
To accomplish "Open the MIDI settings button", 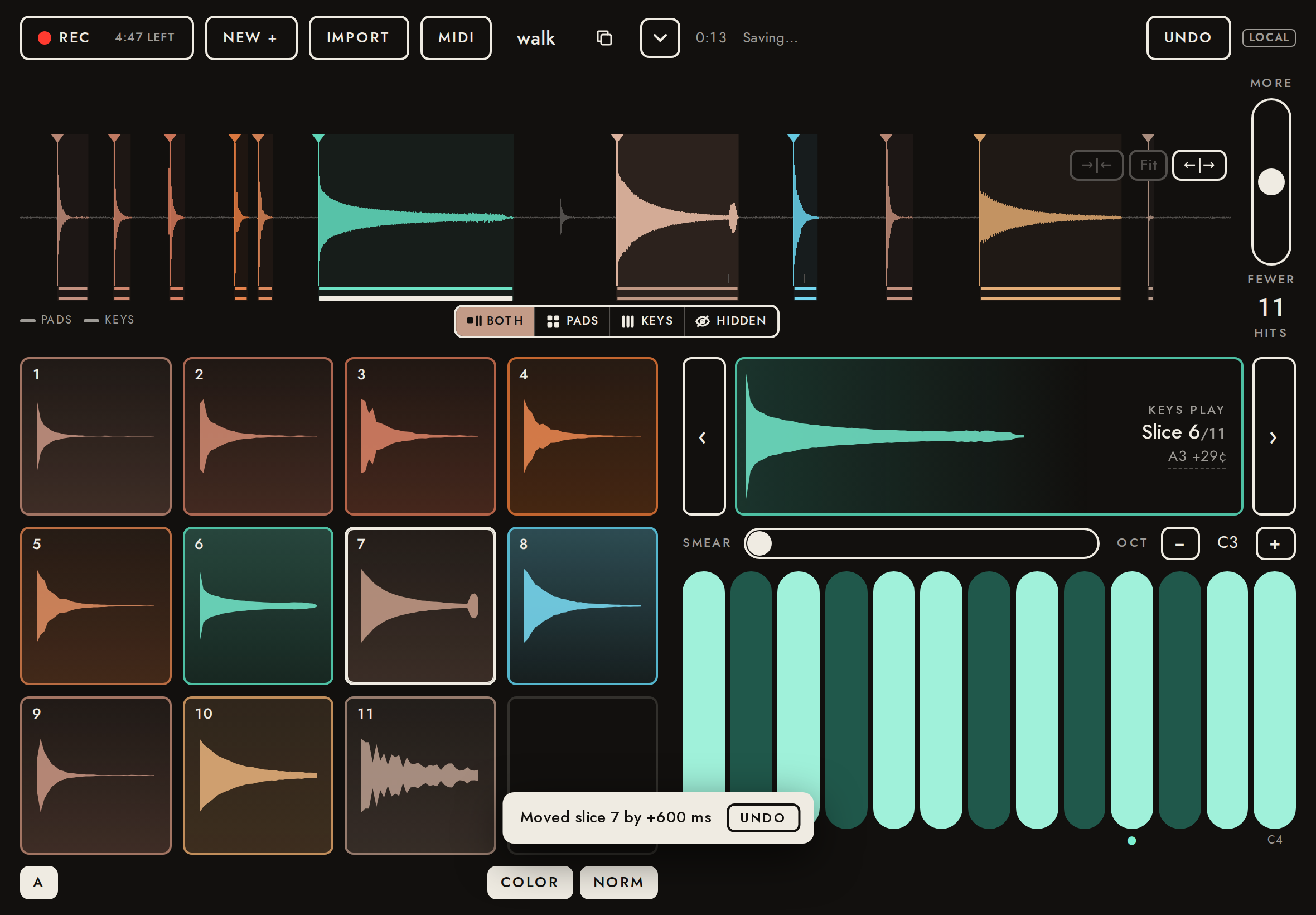I will pyautogui.click(x=456, y=38).
